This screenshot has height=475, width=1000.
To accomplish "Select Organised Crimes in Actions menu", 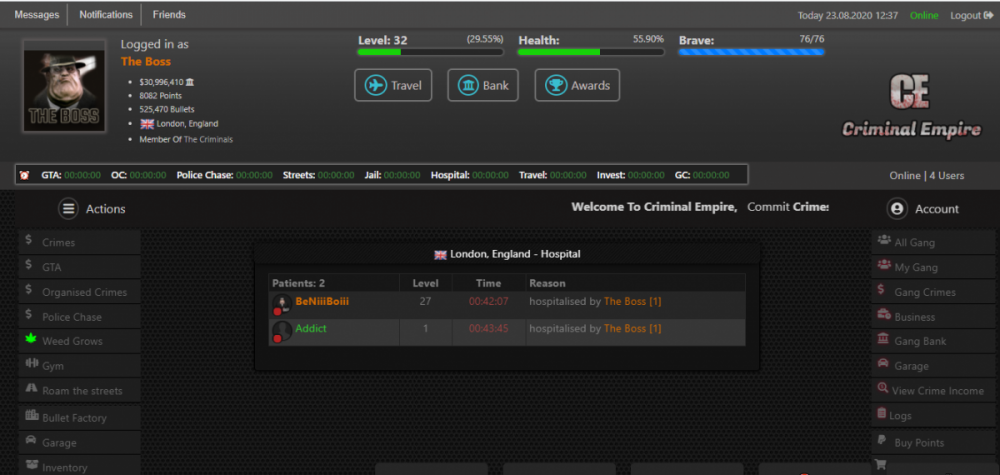I will tap(84, 292).
